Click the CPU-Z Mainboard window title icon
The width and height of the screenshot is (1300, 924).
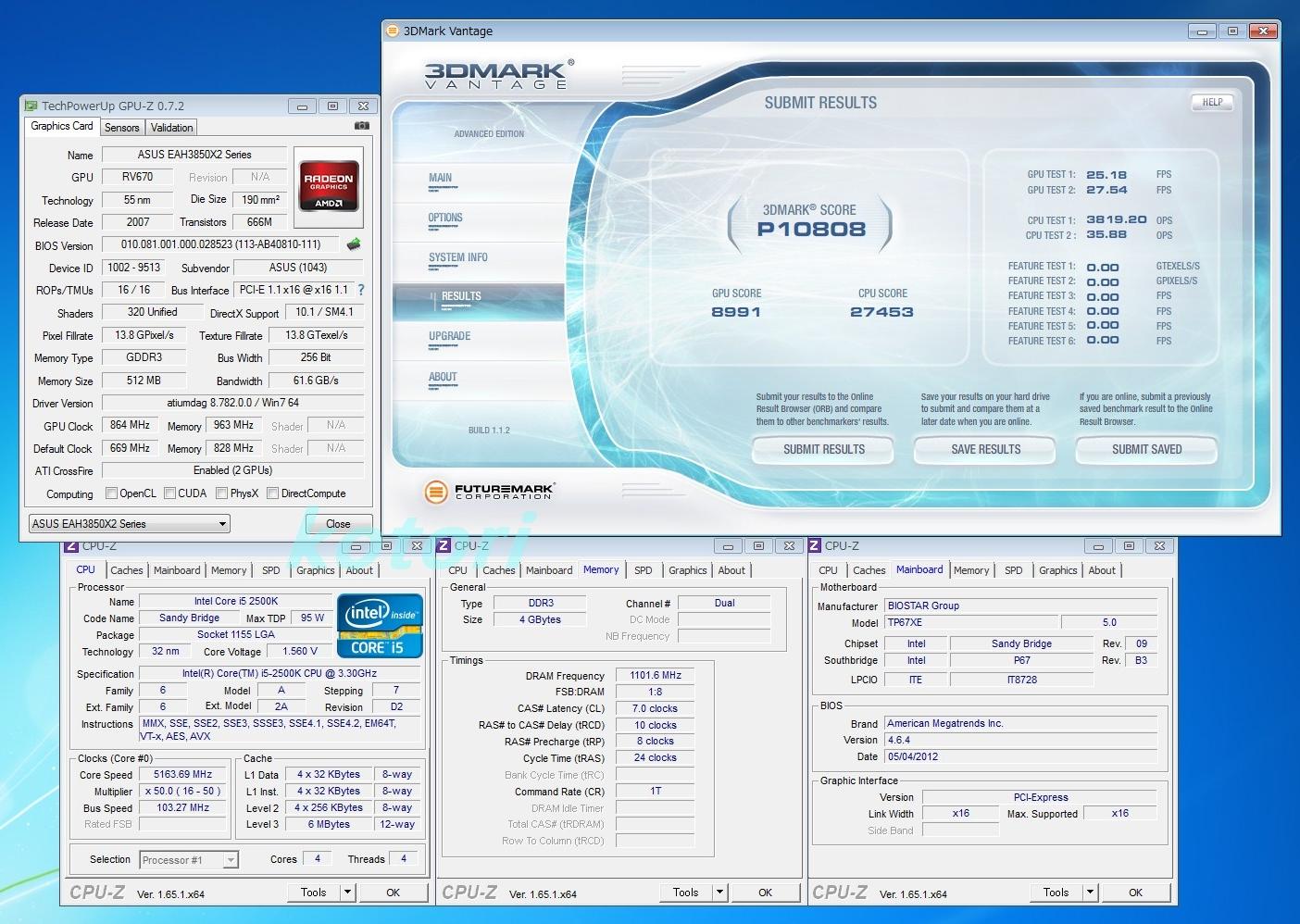816,545
